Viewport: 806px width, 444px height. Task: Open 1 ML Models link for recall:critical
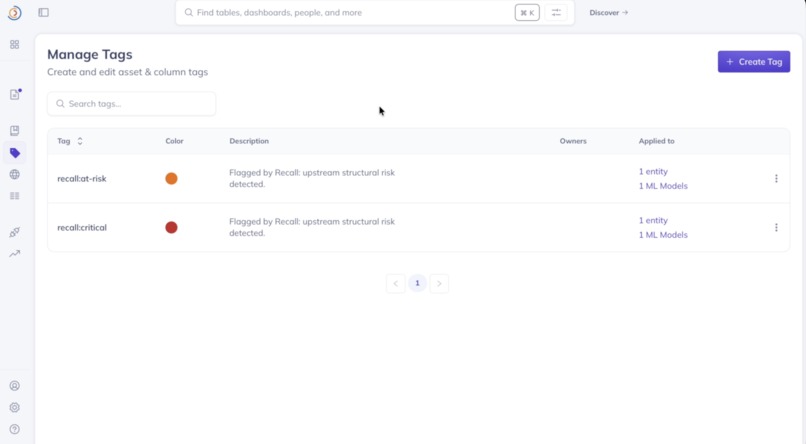(x=663, y=234)
